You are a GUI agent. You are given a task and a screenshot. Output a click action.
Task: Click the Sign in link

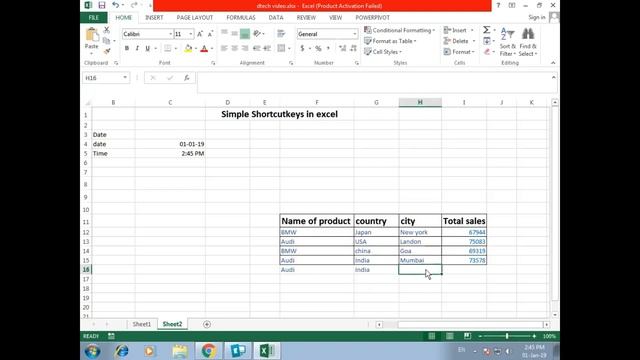[536, 17]
